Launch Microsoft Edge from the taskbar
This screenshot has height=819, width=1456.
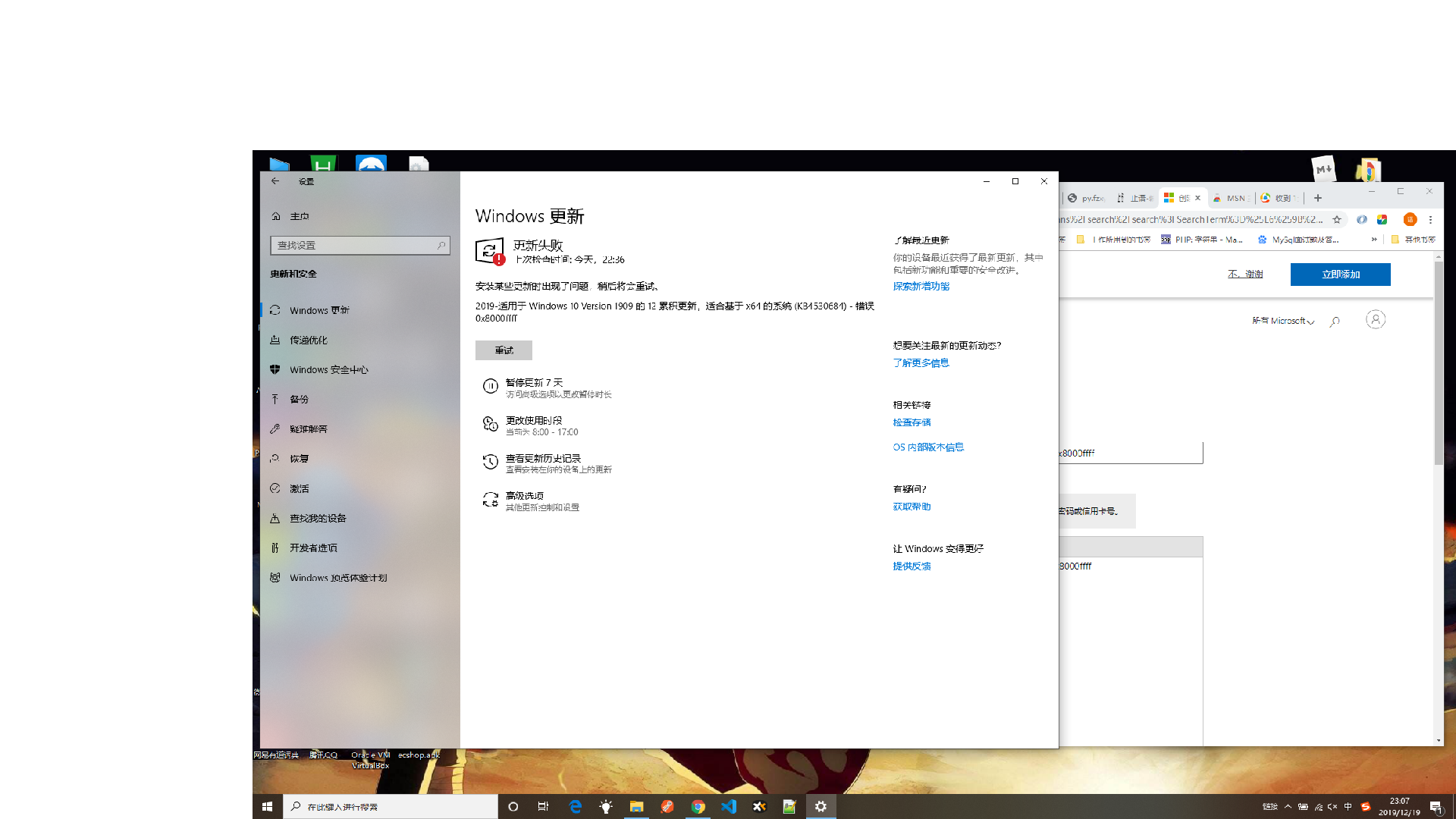(x=575, y=806)
